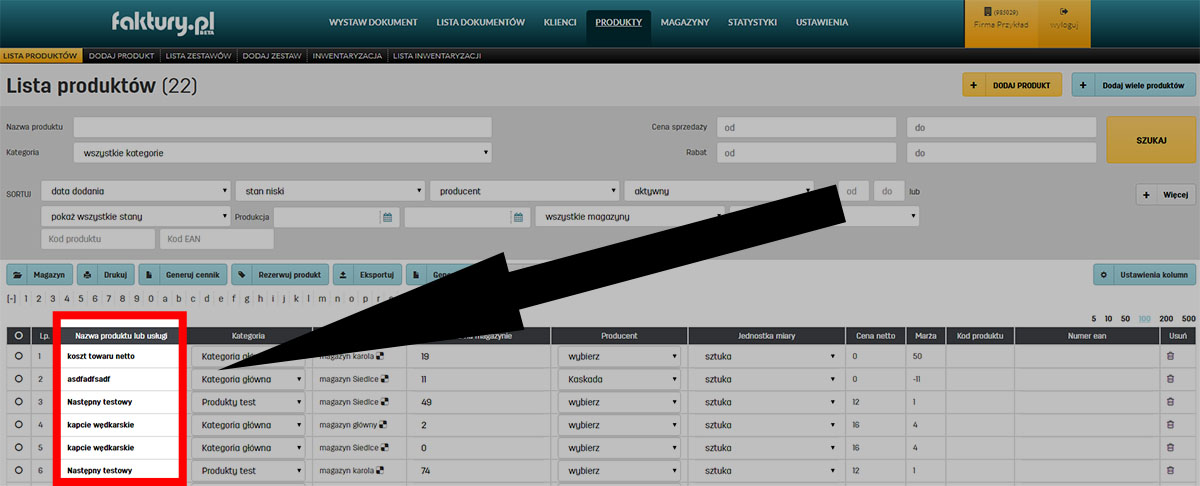
Task: Select radio button for row 3 product
Action: 18,402
